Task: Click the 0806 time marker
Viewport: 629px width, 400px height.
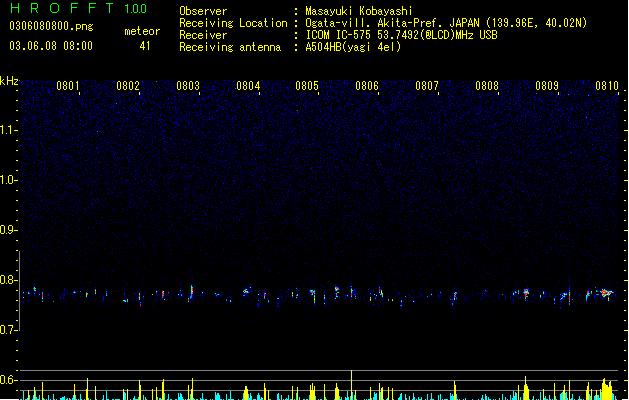Action: (367, 86)
